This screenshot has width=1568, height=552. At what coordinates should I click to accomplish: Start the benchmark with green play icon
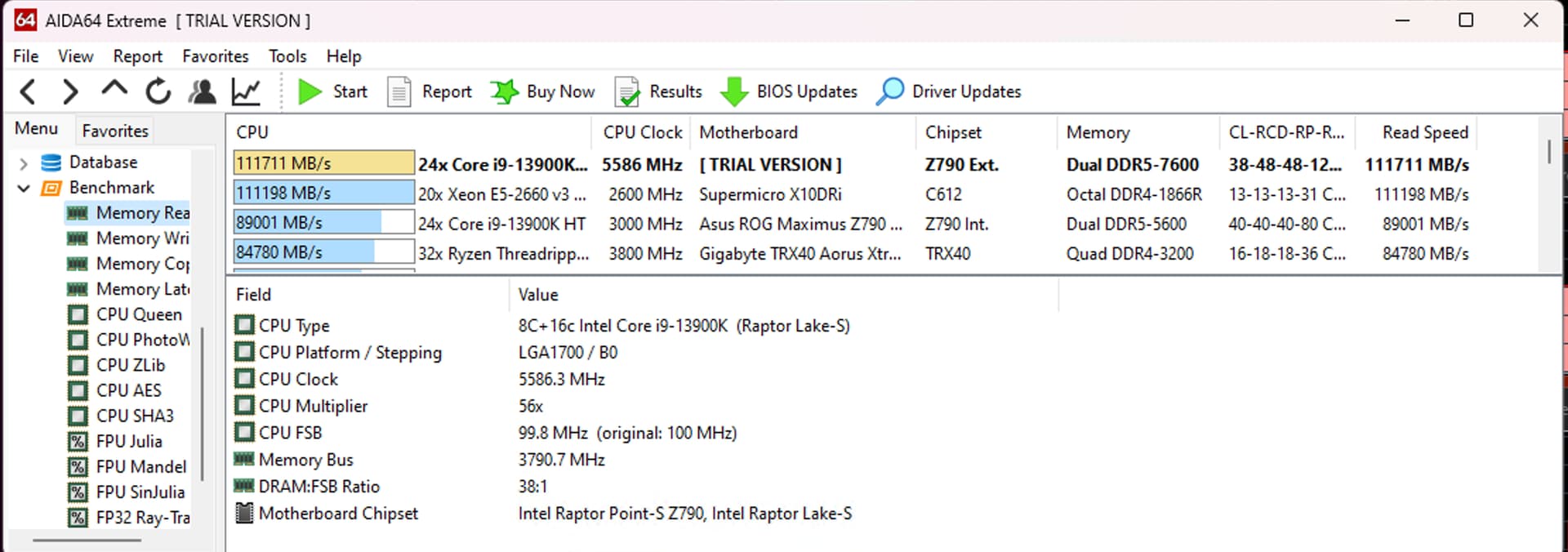[x=310, y=91]
